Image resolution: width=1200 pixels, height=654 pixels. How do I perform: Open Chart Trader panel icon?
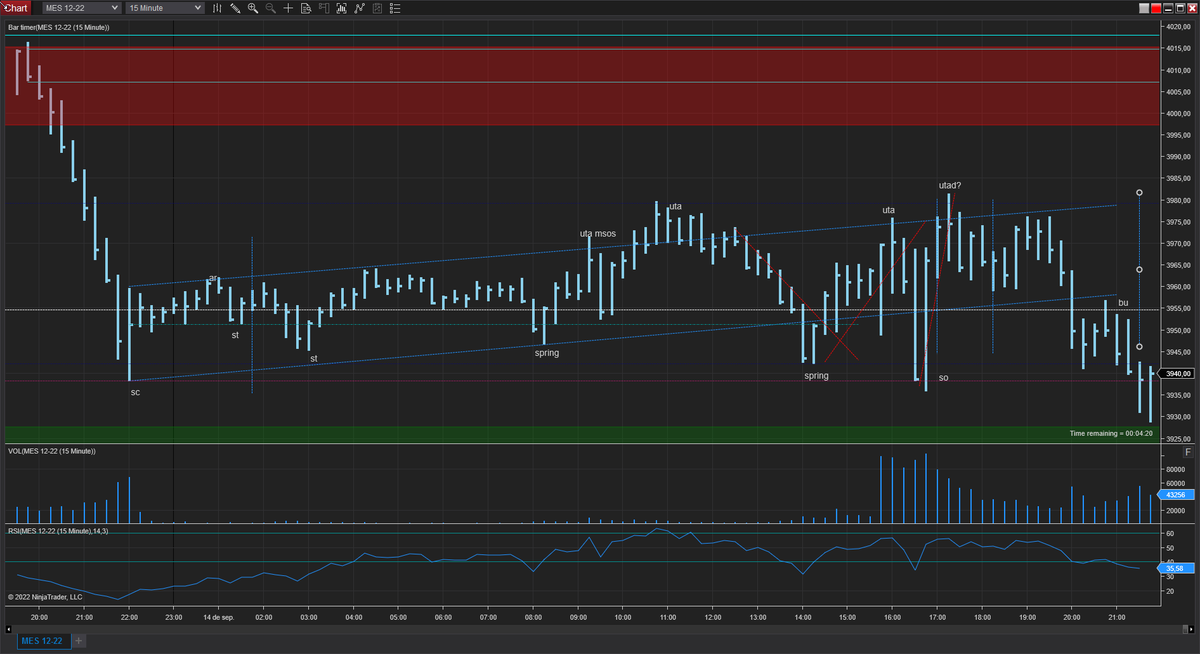click(x=324, y=8)
